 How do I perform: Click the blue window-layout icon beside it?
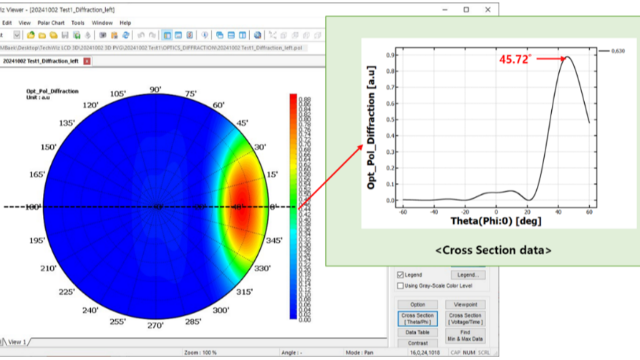[x=178, y=35]
